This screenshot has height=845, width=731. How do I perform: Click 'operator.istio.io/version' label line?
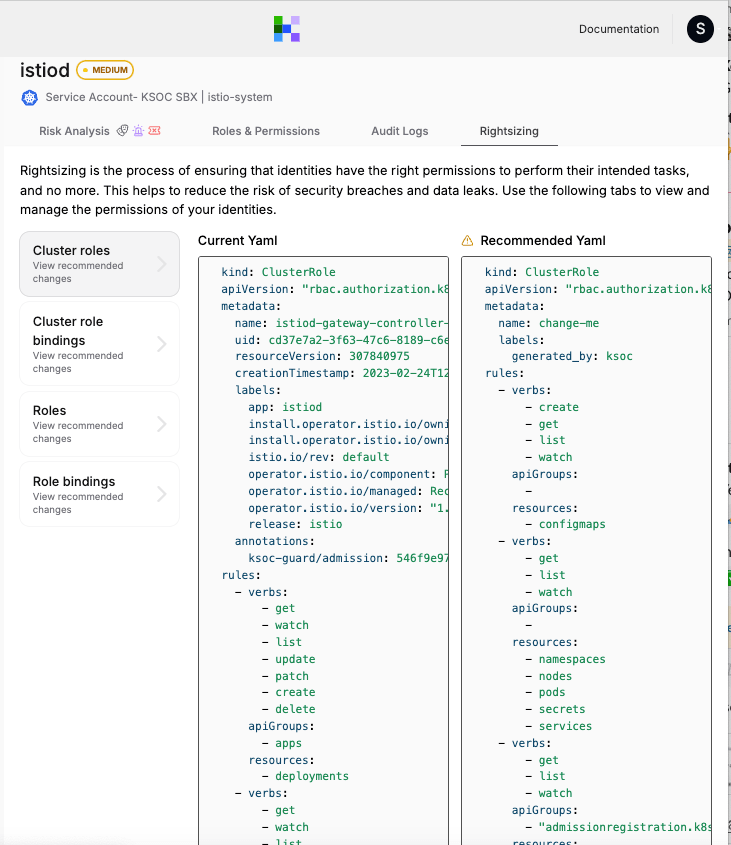coord(348,508)
